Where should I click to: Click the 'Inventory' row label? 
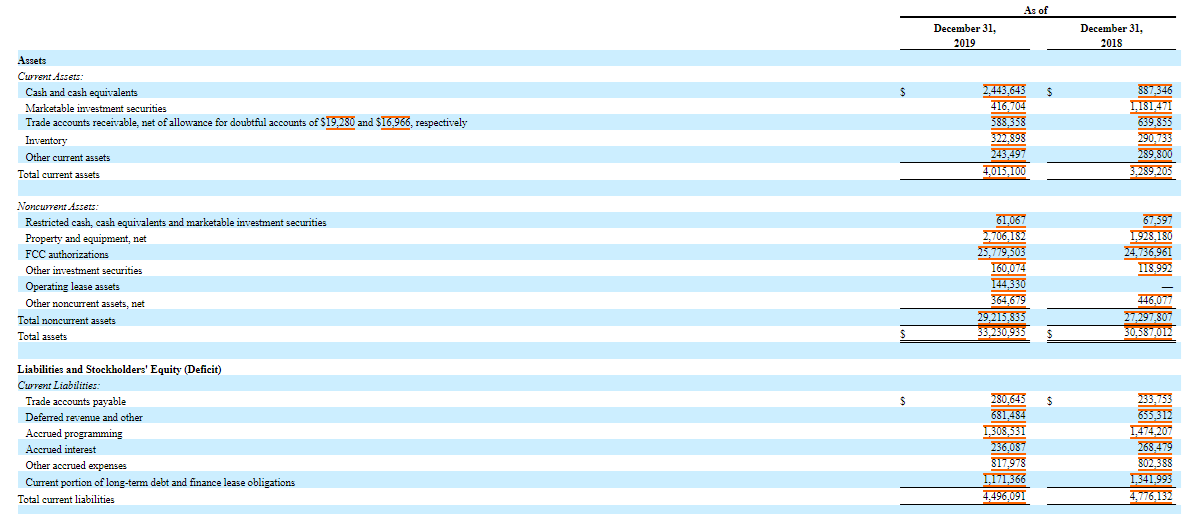(46, 141)
